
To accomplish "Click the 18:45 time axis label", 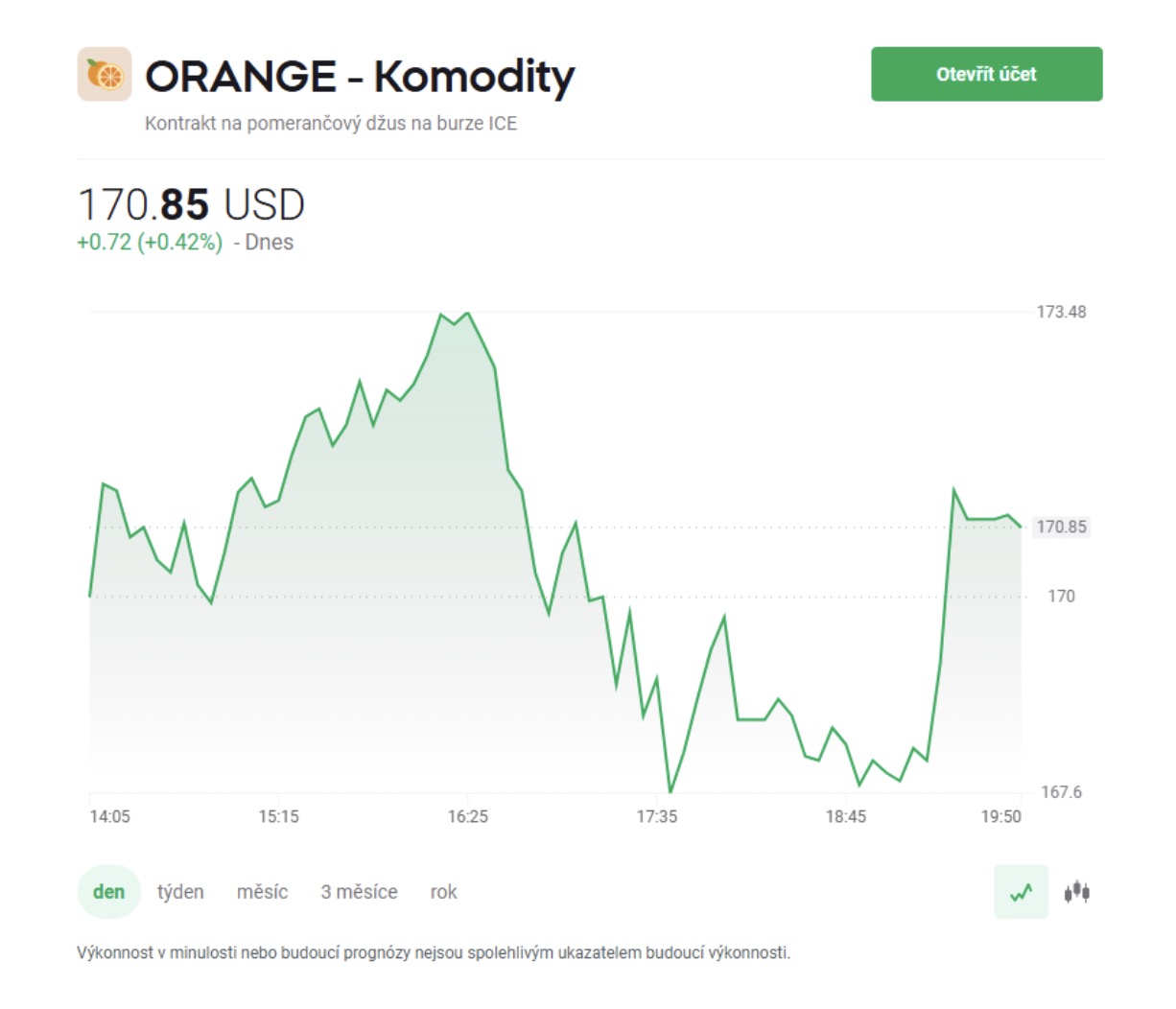I will [x=845, y=816].
